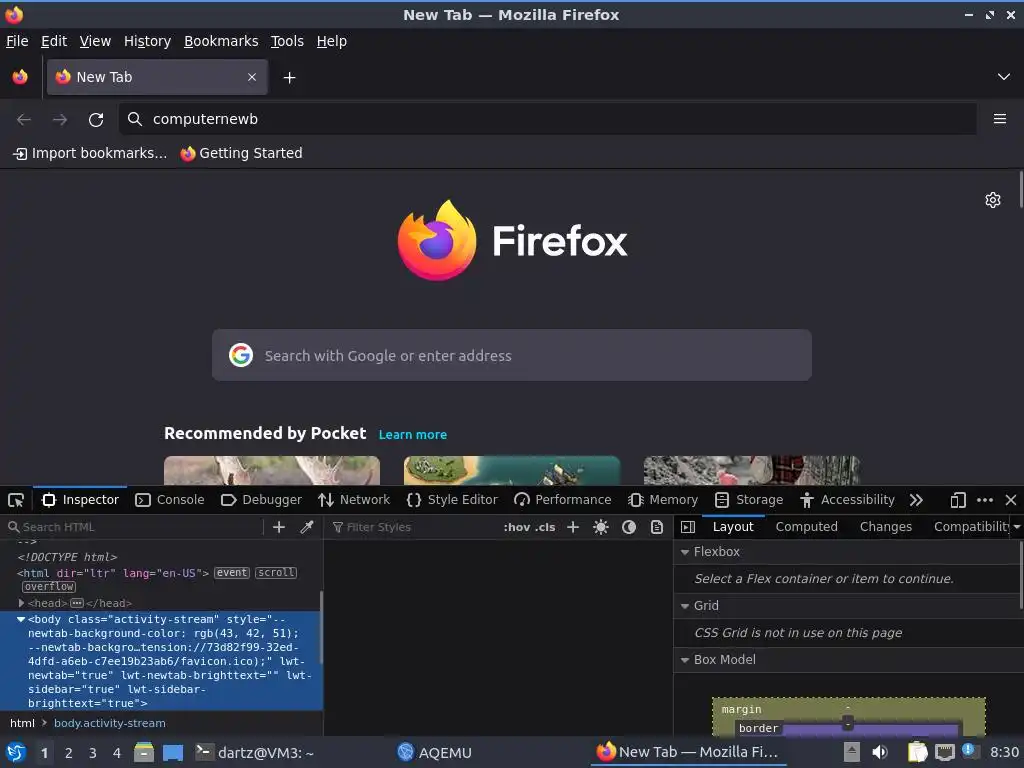Close the New Tab tab
Viewport: 1024px width, 768px height.
click(252, 77)
